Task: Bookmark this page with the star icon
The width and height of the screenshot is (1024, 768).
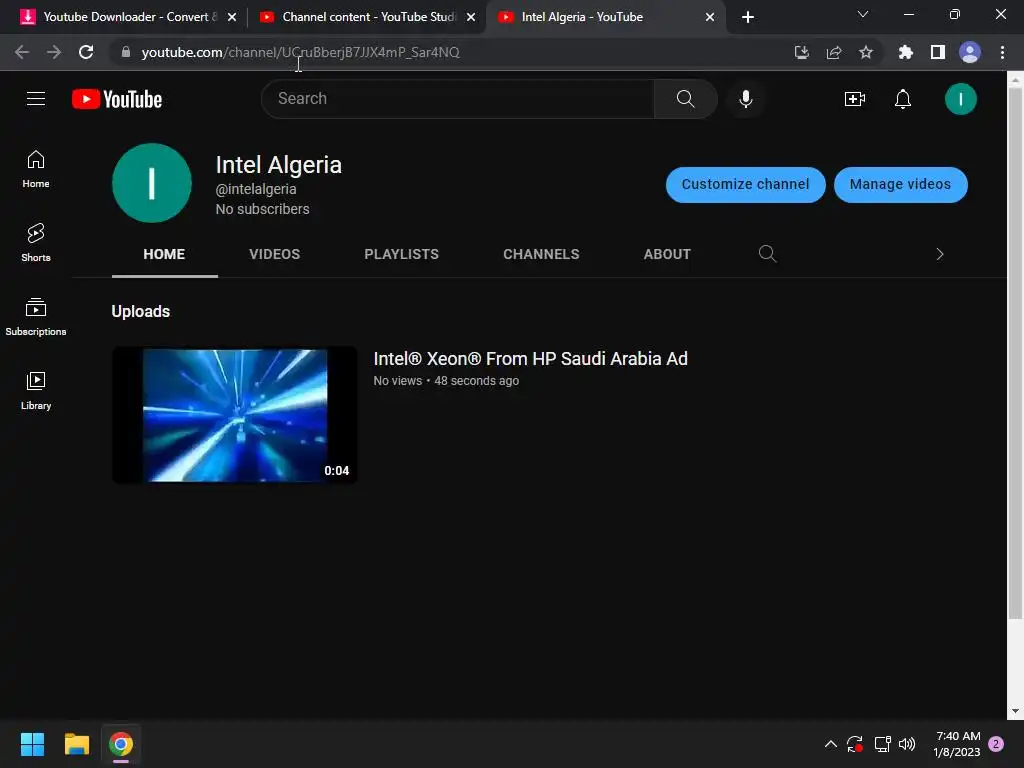Action: coord(865,52)
